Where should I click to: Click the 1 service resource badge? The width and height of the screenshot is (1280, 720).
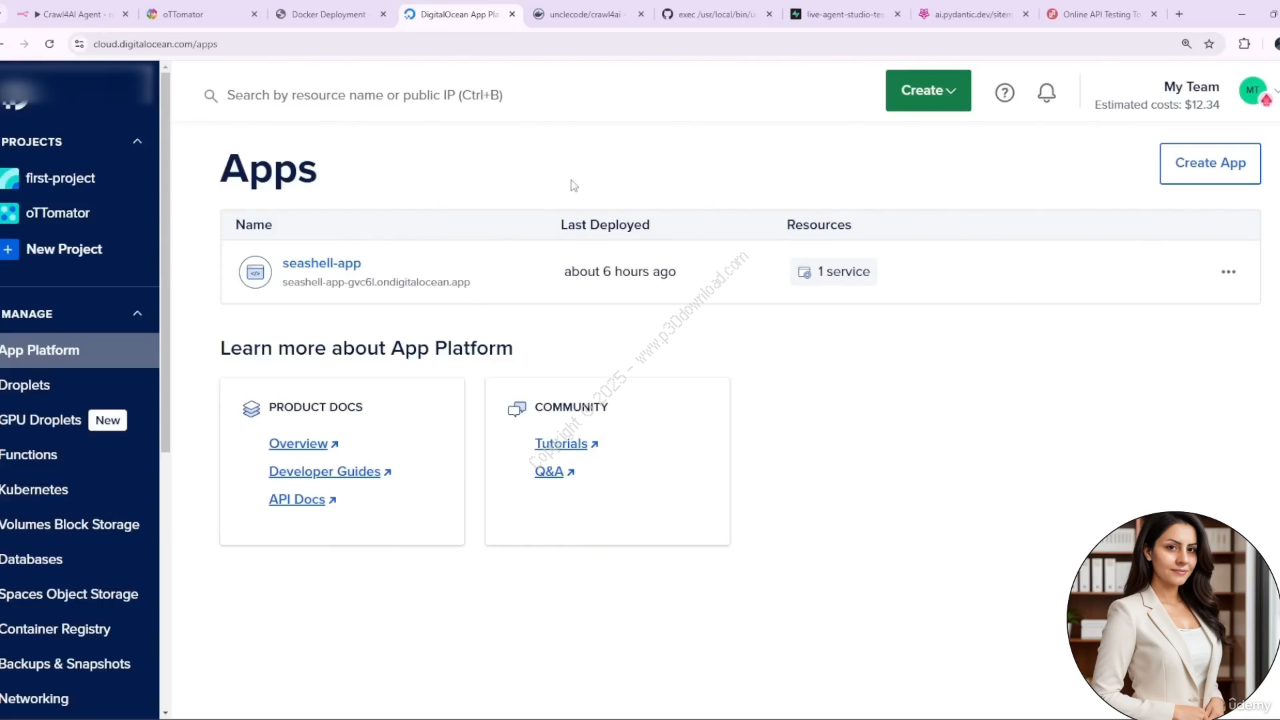(833, 272)
